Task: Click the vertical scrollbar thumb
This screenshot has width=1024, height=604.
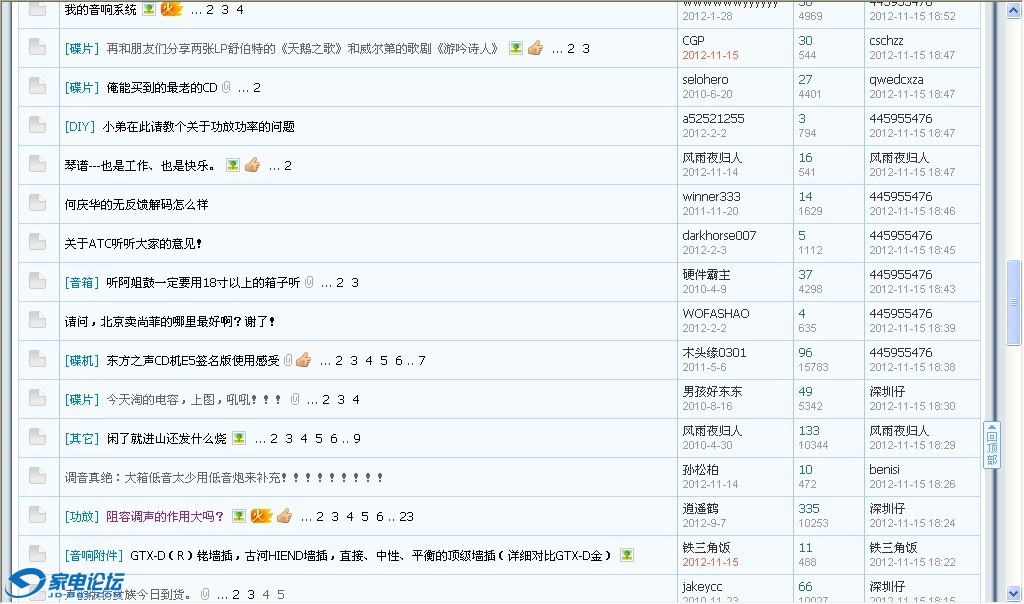Action: coord(1014,302)
